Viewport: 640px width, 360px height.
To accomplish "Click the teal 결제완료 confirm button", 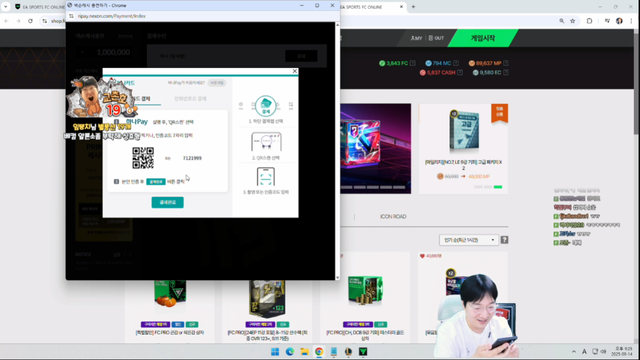I will (x=167, y=202).
